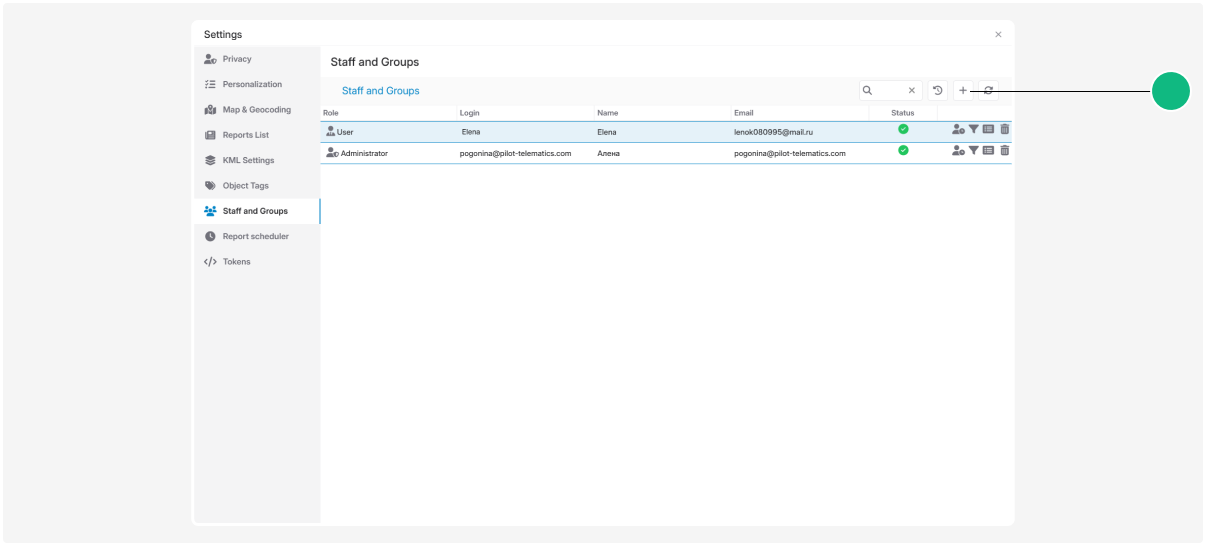Click the Staff and Groups breadcrumb link
The width and height of the screenshot is (1213, 546).
[380, 91]
